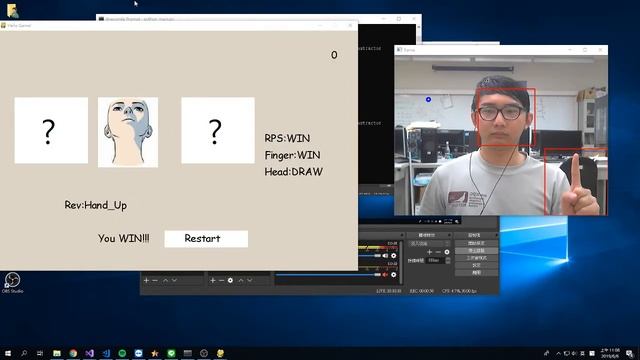Mute the upper OBS mixer channel speaker
This screenshot has height=360, width=640.
tap(385, 256)
